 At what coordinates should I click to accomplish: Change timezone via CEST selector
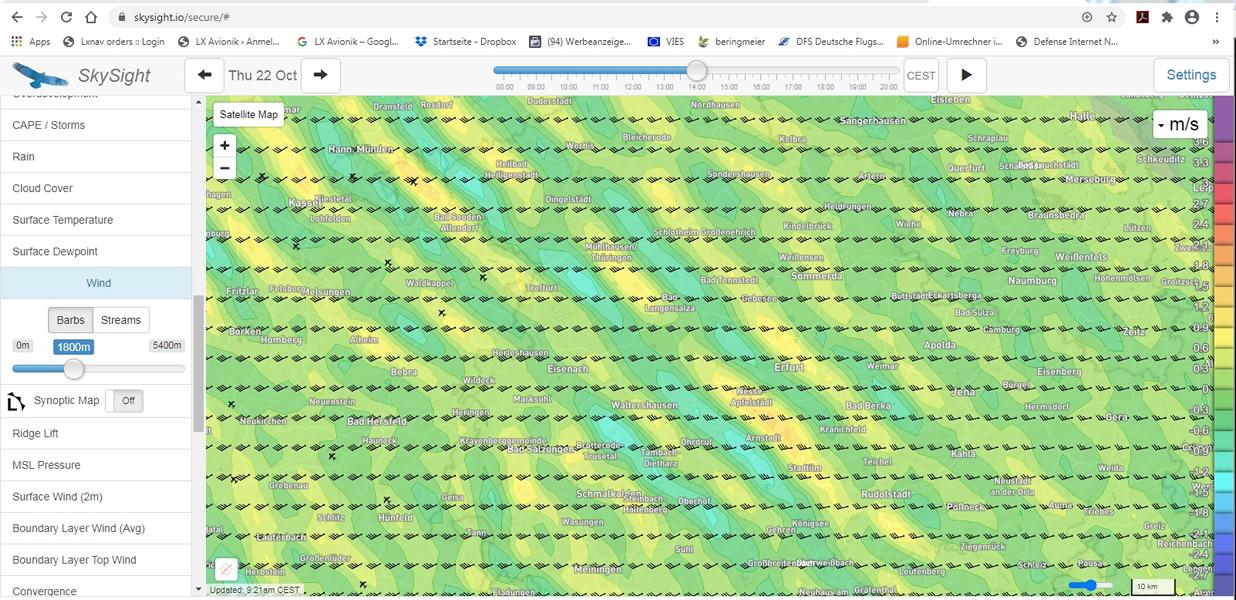point(921,76)
